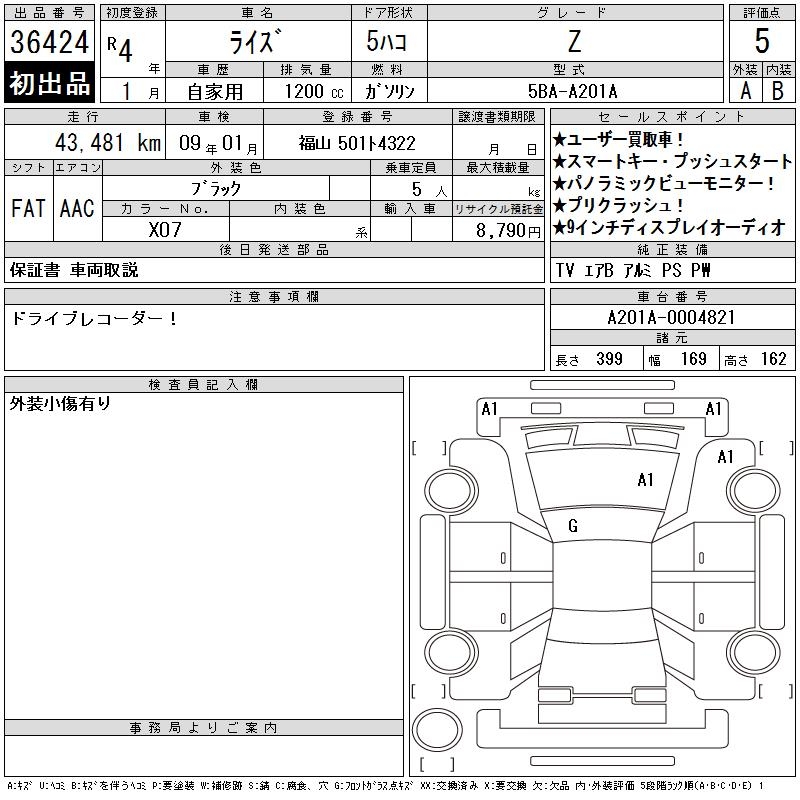Viewport: 800px width, 800px height.
Task: Click the スマートキー・プッシュスタート sales point
Action: (672, 161)
